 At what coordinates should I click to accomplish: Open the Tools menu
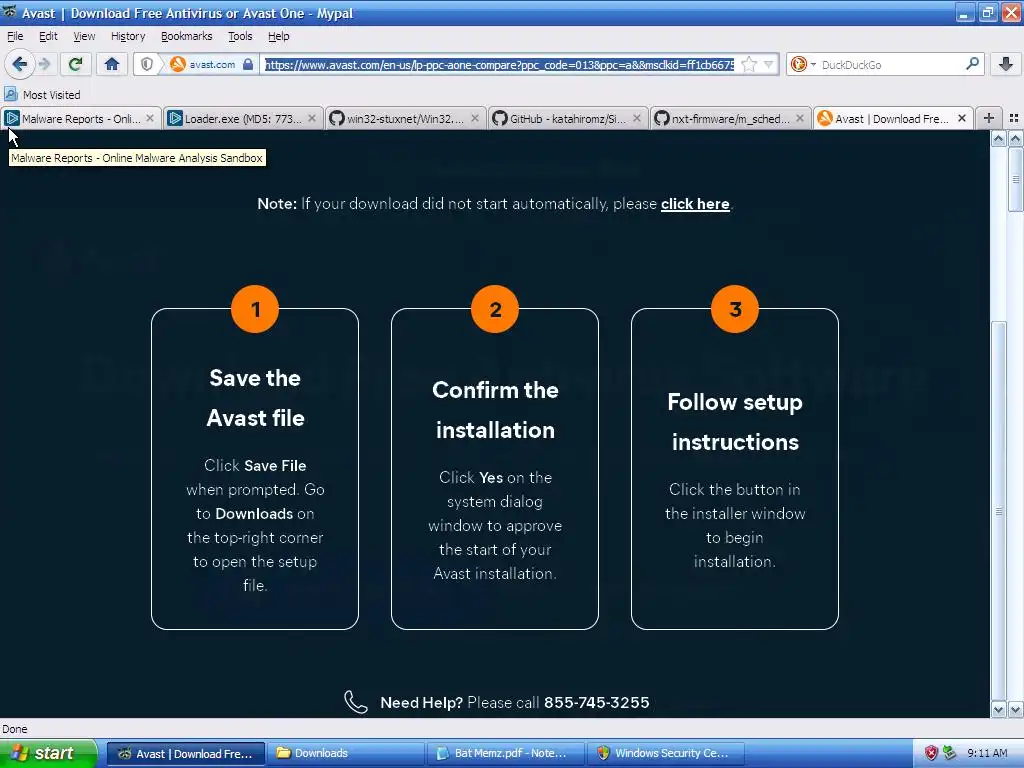click(240, 37)
